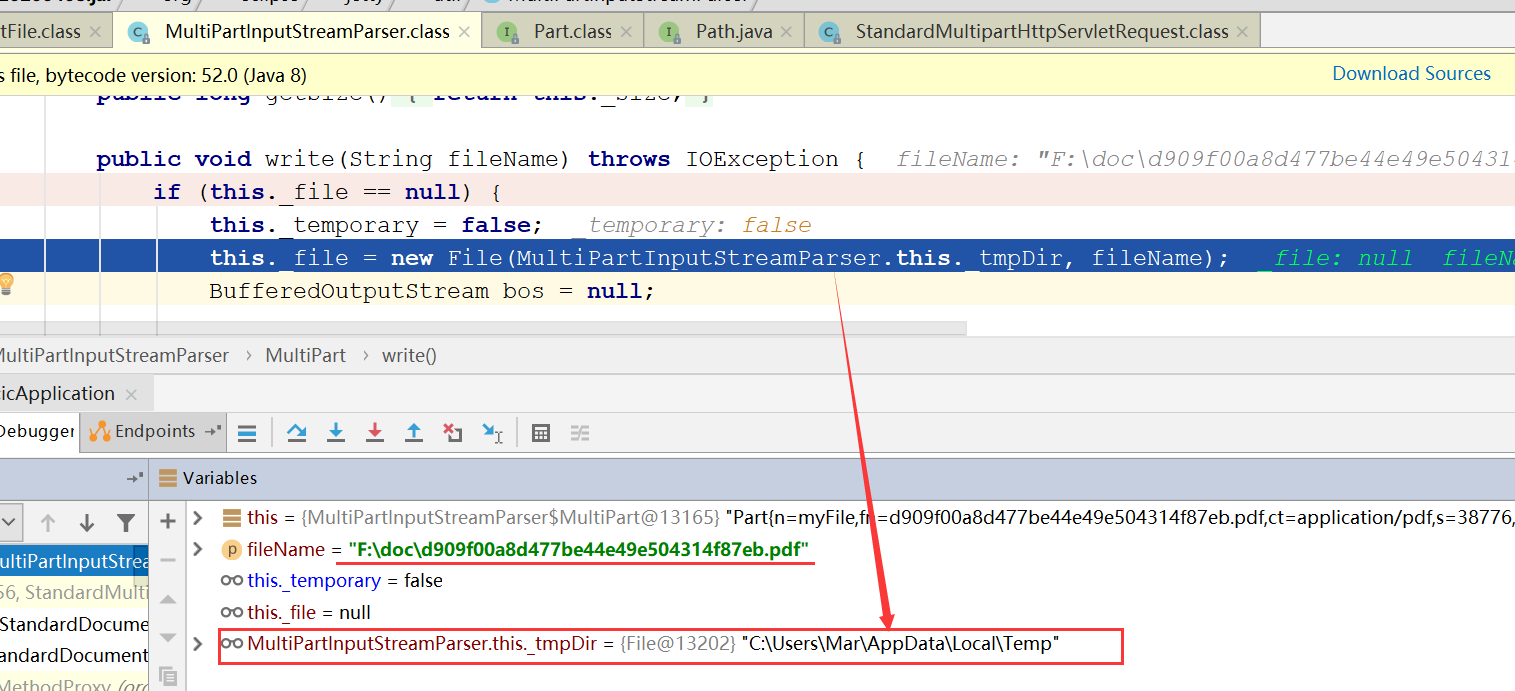The image size is (1515, 691).
Task: Click the Trace Current Stream Chain icon
Action: click(x=580, y=433)
